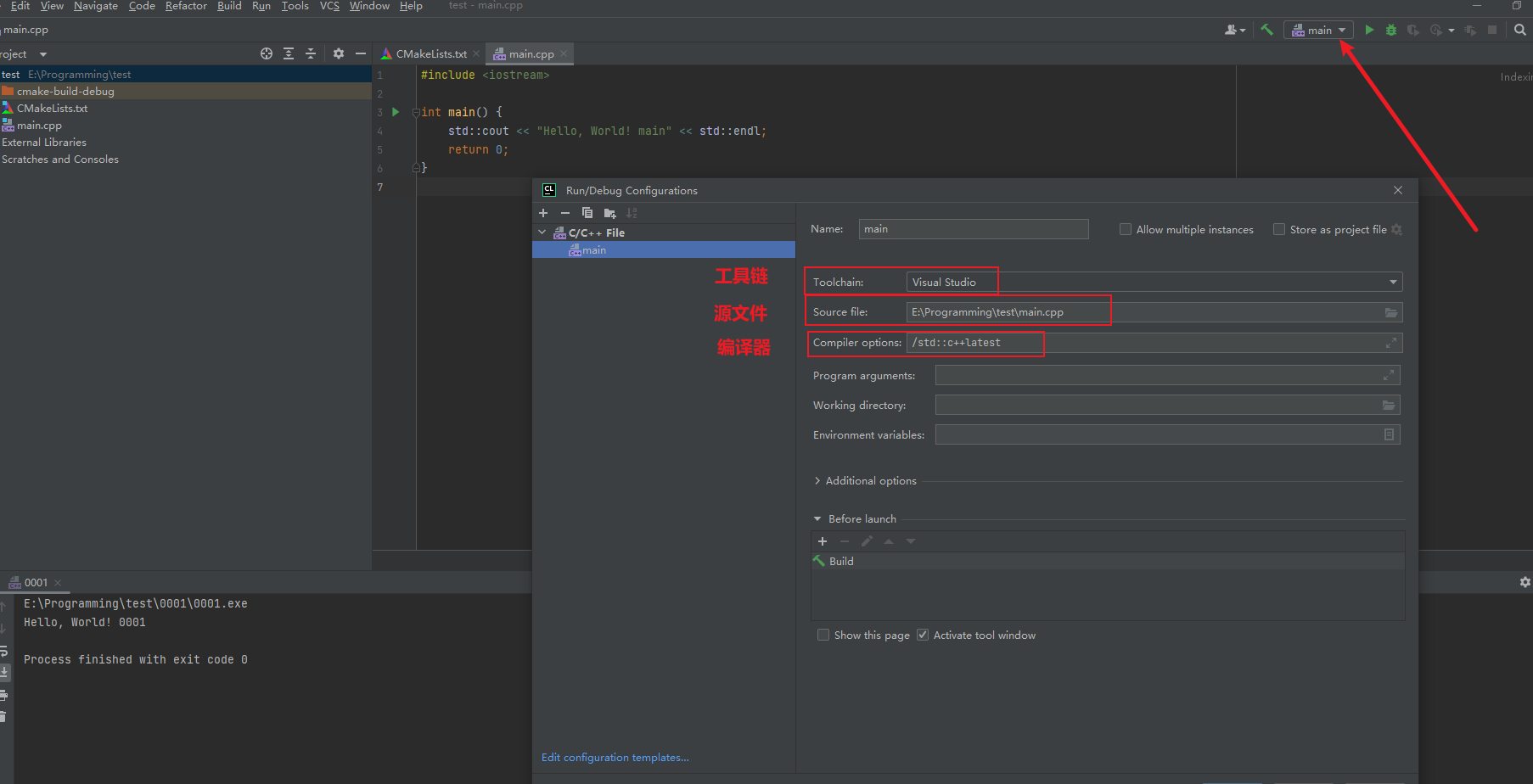The image size is (1533, 784).
Task: Add Before launch task with plus icon
Action: (822, 541)
